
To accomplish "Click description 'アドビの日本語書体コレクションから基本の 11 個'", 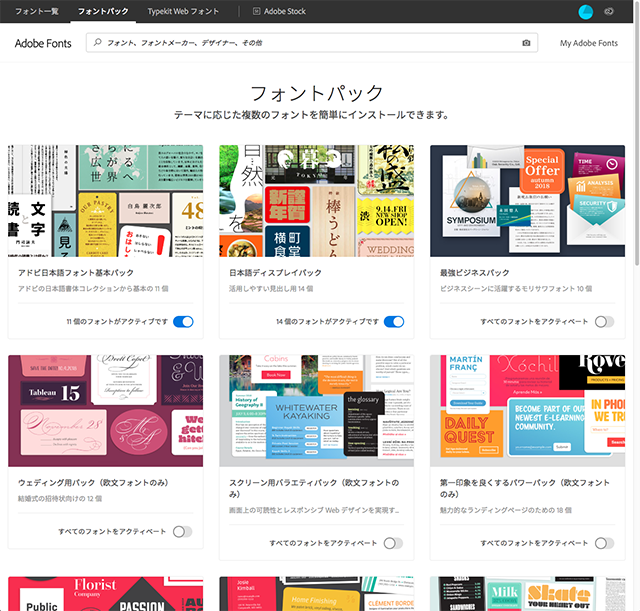I will pos(93,289).
